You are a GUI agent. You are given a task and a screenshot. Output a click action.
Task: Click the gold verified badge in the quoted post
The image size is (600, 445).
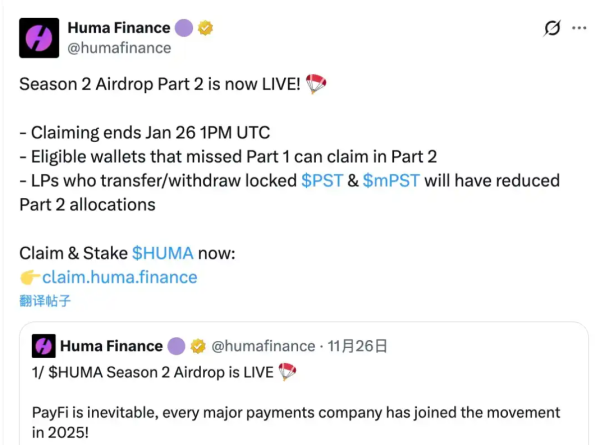click(x=199, y=346)
